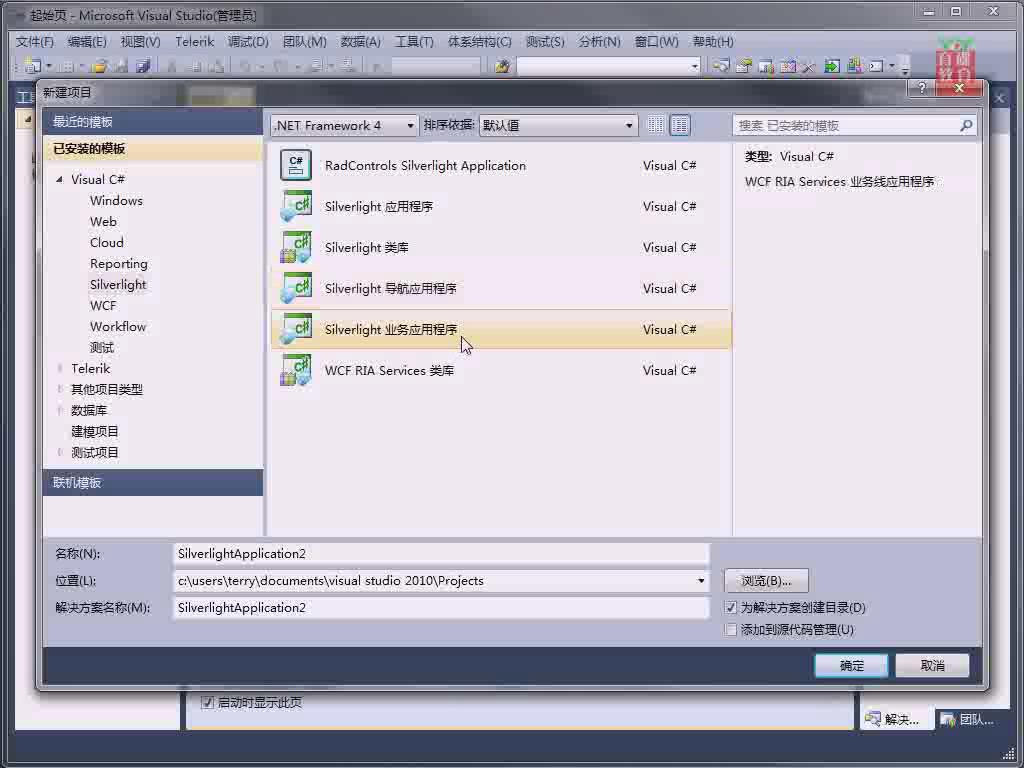Click the WCF RIA Services 类库 template icon
The width and height of the screenshot is (1024, 768).
[296, 370]
